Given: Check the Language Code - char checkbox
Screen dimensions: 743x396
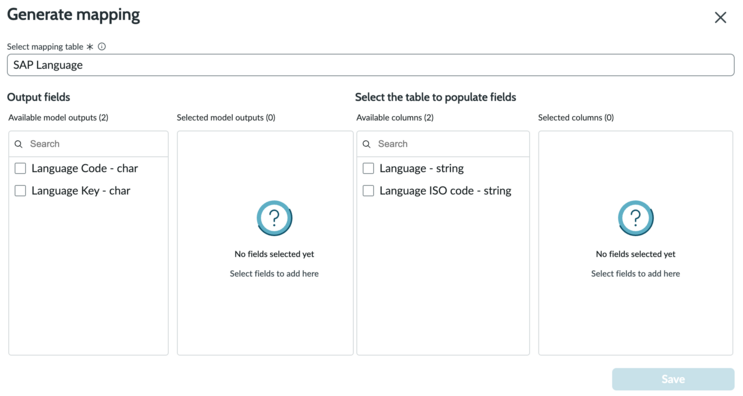Looking at the screenshot, I should [x=20, y=168].
